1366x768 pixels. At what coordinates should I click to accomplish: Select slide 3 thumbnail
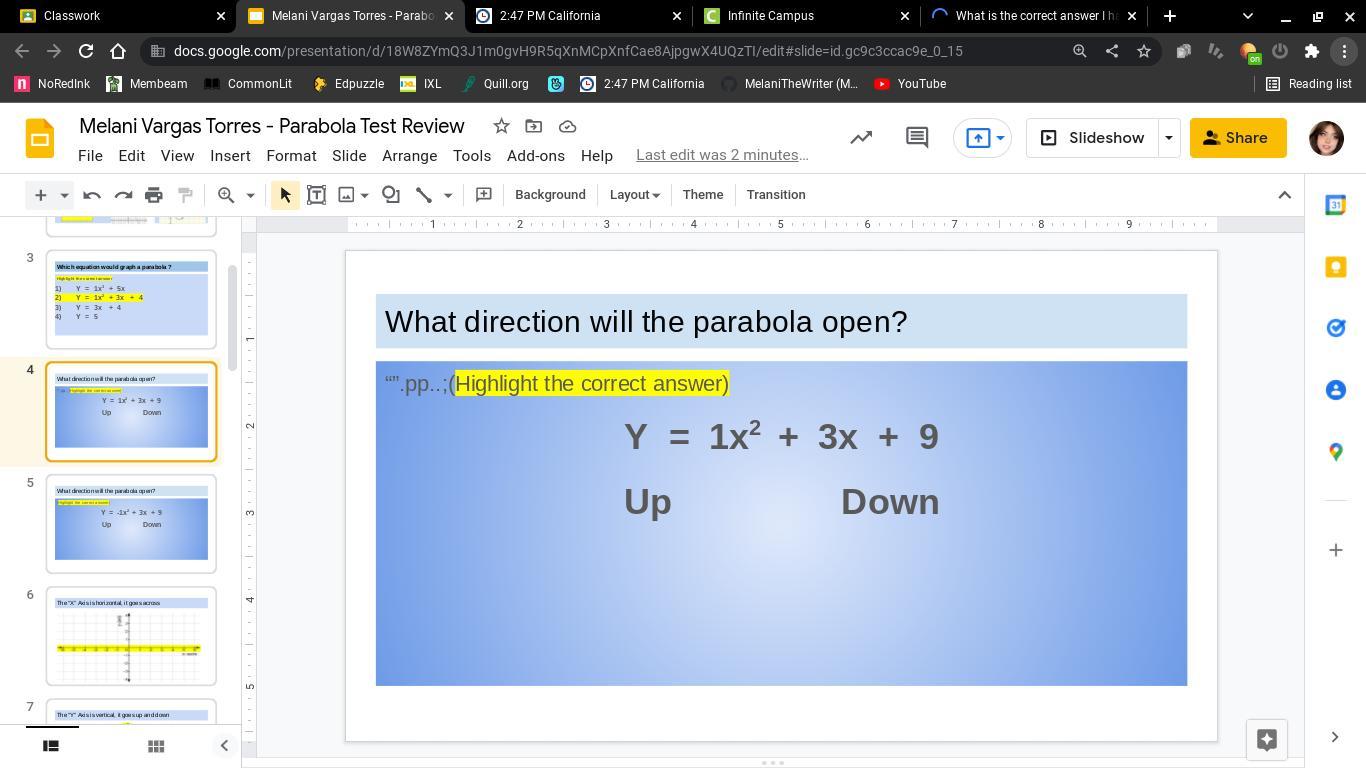[131, 299]
